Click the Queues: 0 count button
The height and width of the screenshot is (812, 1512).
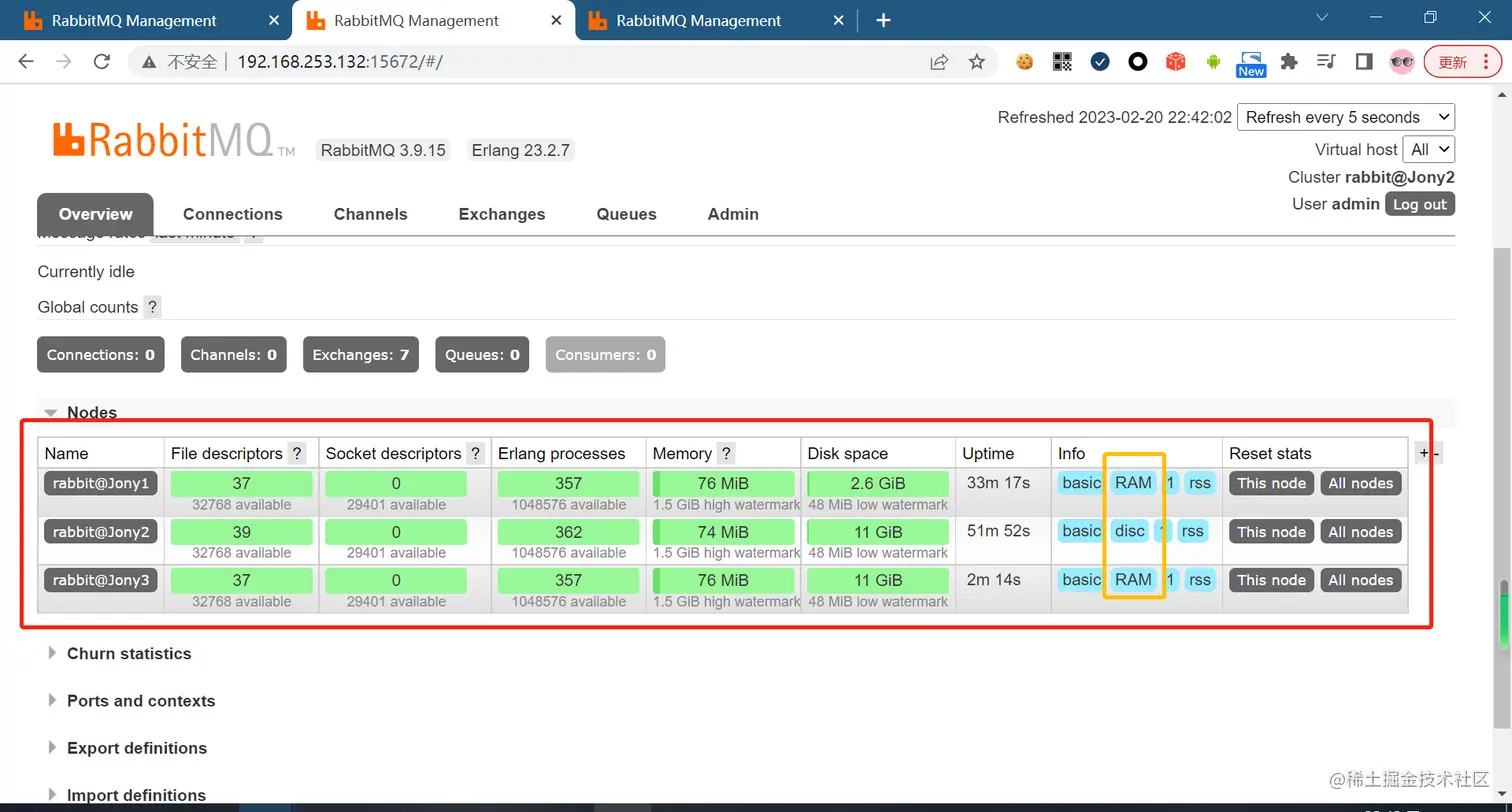click(482, 355)
